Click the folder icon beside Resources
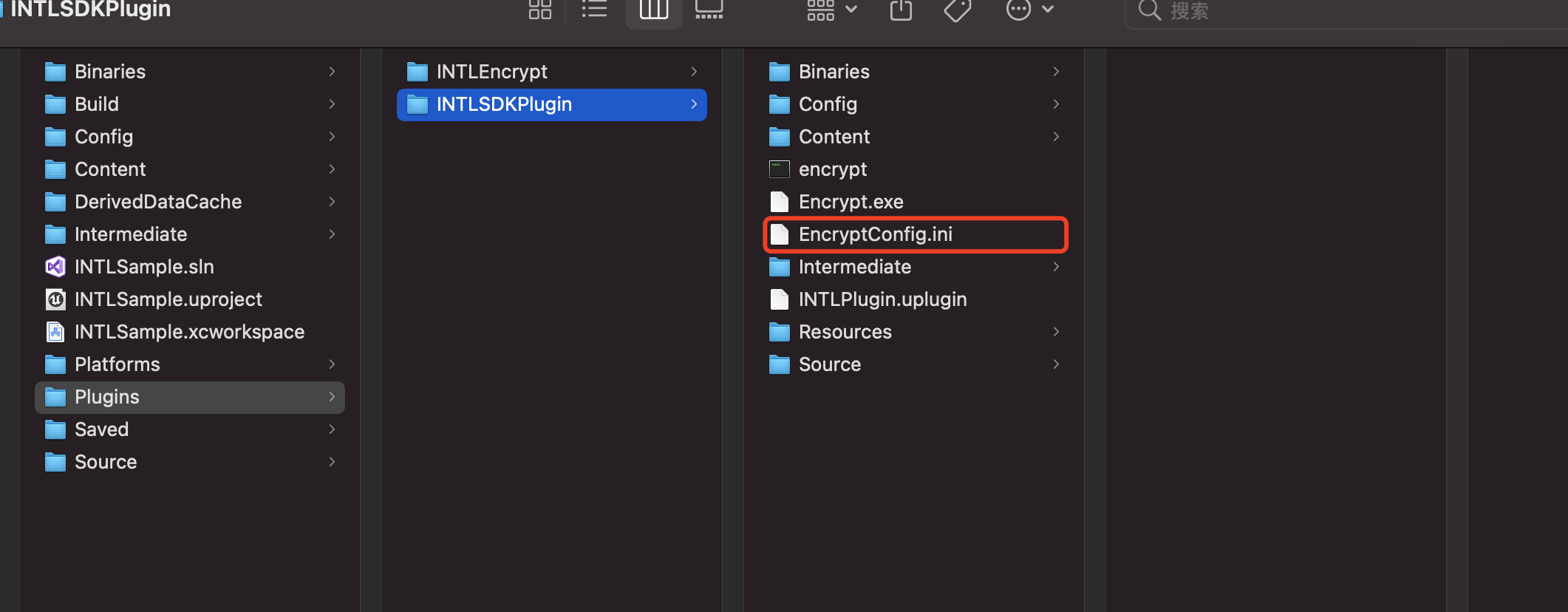This screenshot has width=1568, height=612. [780, 332]
